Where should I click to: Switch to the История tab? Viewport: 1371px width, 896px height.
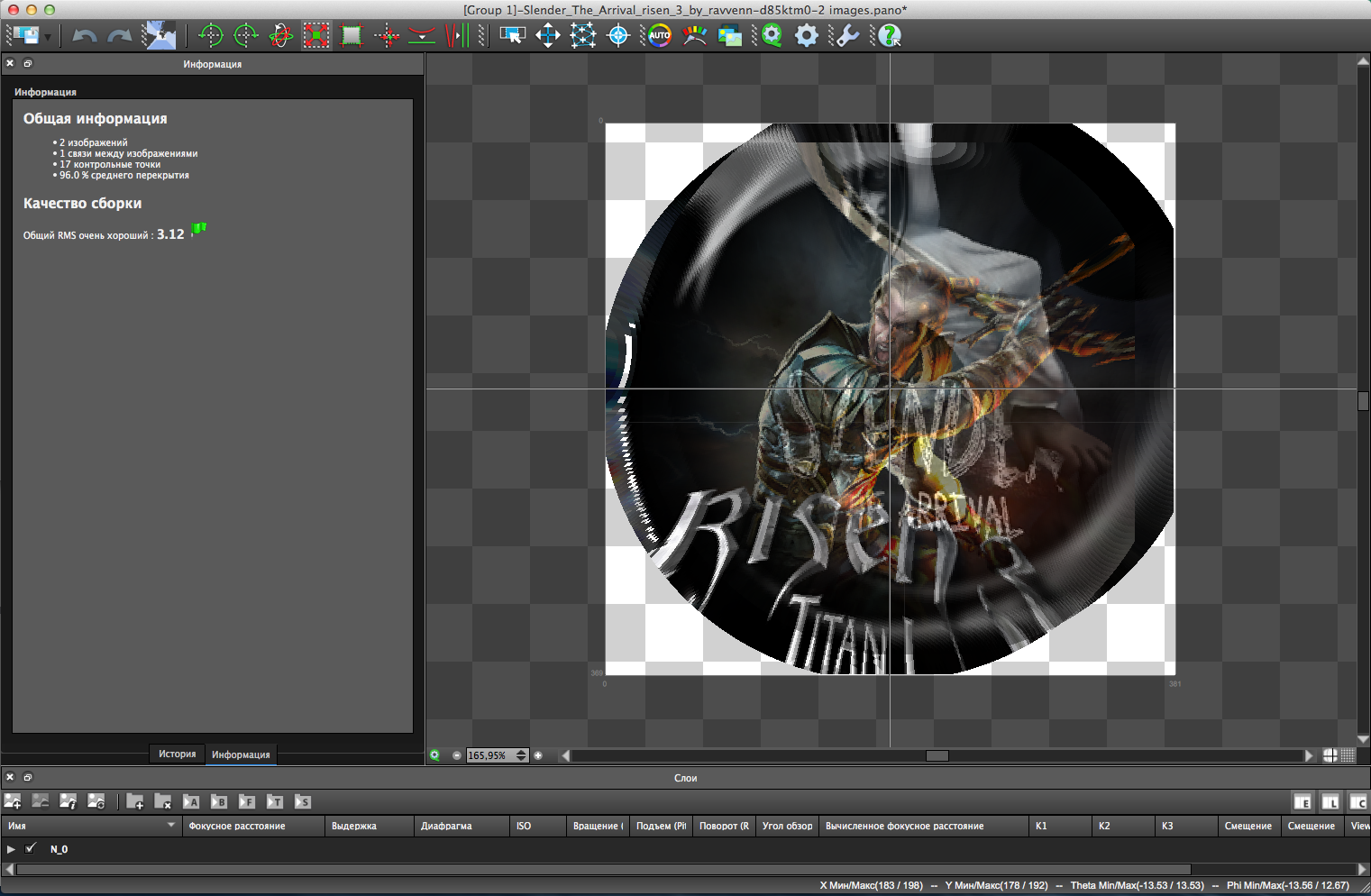pos(178,754)
